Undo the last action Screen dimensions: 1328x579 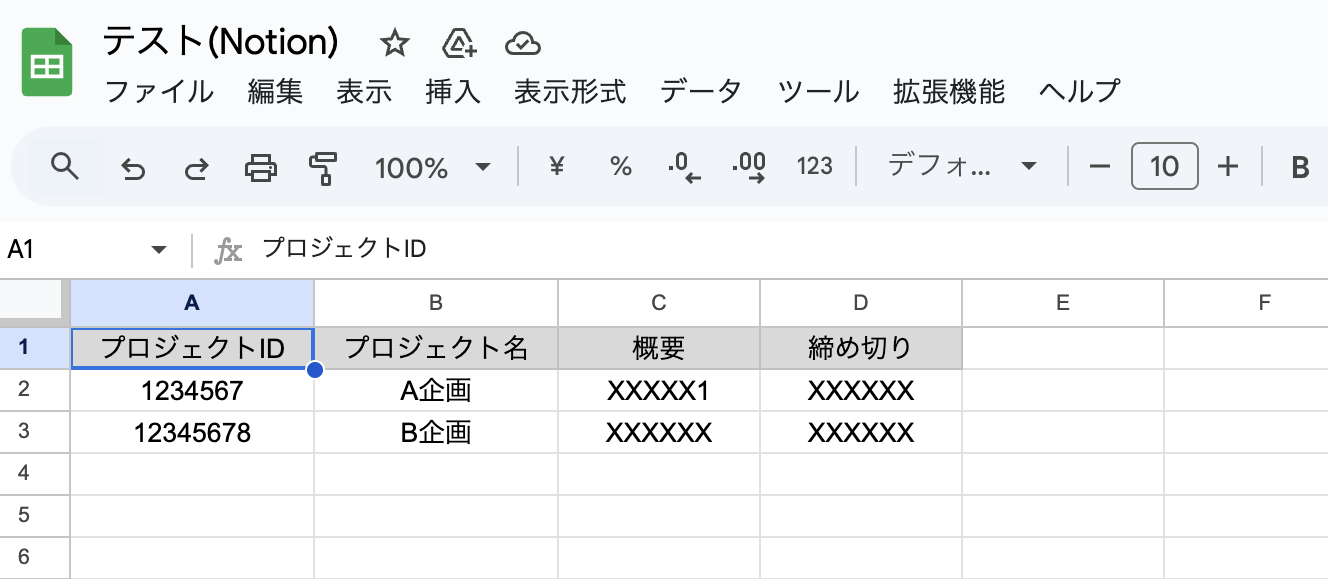[132, 168]
